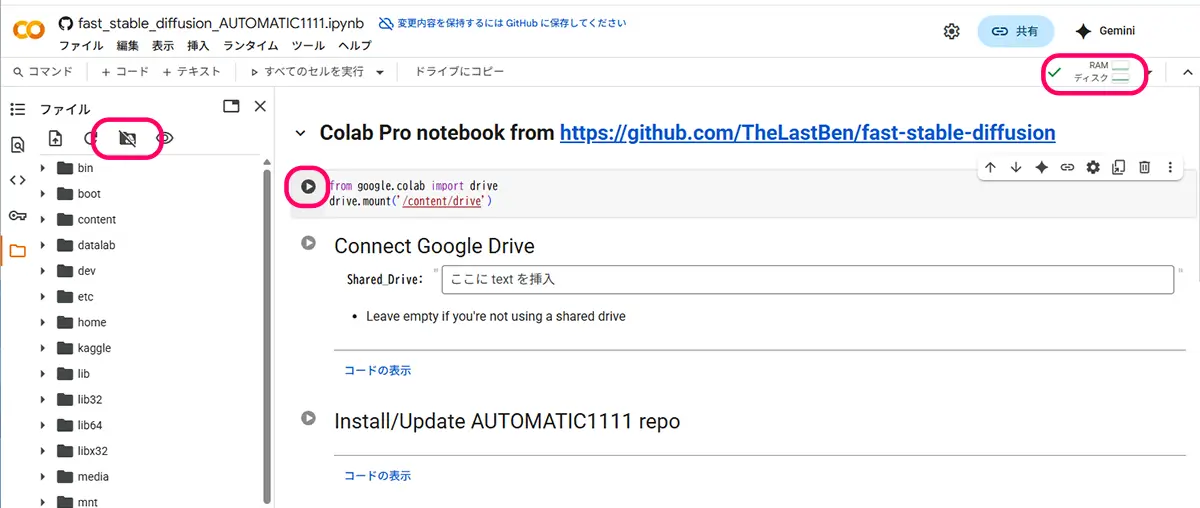This screenshot has height=508, width=1200.
Task: Click コードの表示 under Connect Google Drive
Action: (x=377, y=370)
